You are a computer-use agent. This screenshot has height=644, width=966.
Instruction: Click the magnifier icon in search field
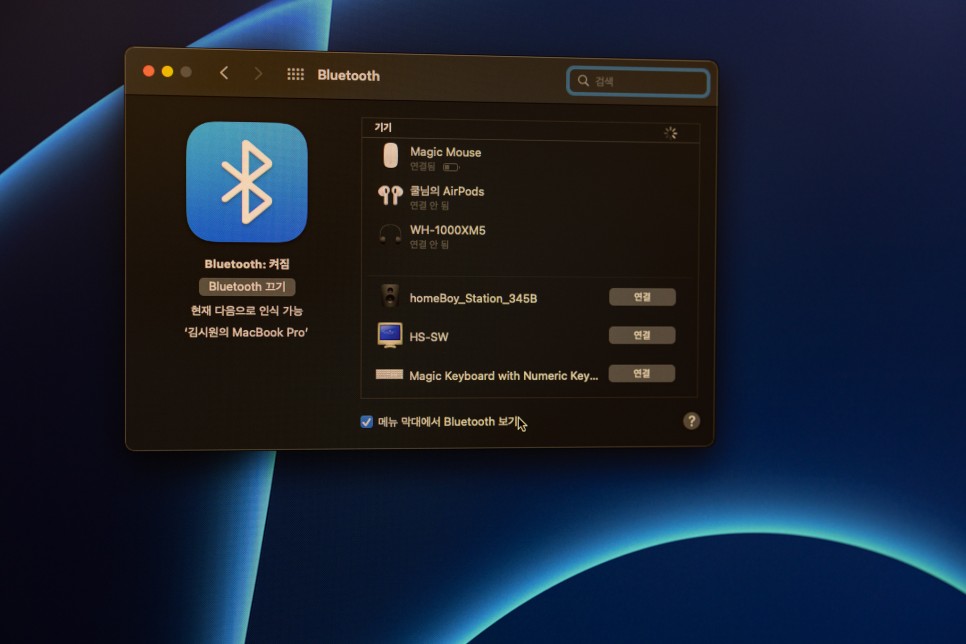pyautogui.click(x=583, y=80)
